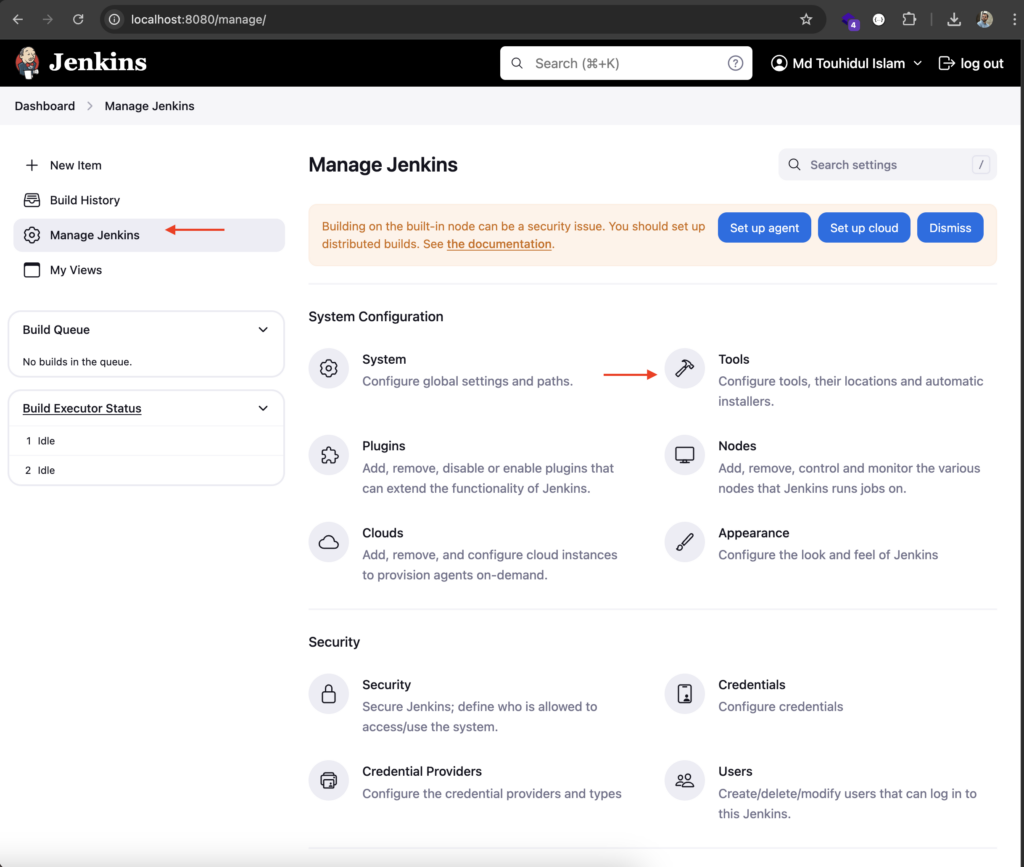
Task: Open the browser extensions puzzle icon
Action: pos(909,20)
